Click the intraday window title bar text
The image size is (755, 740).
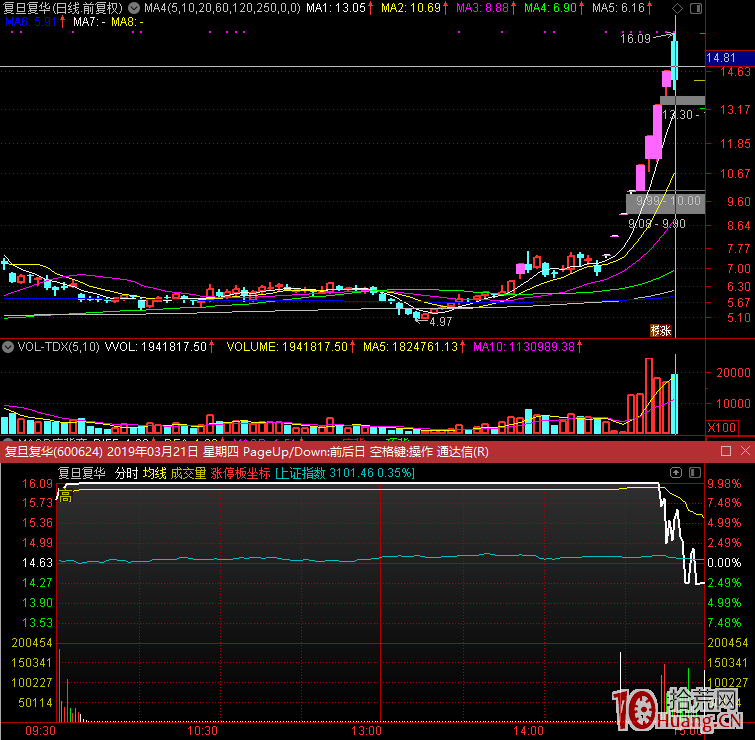click(x=247, y=452)
